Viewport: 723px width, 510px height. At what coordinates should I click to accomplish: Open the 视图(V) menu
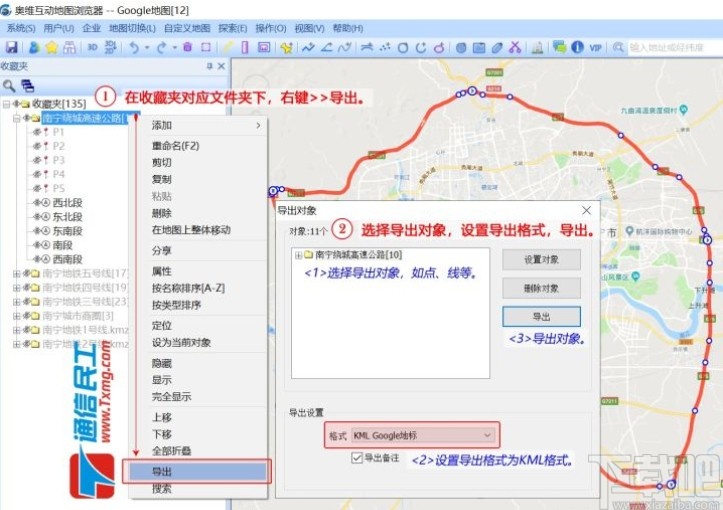pos(309,28)
